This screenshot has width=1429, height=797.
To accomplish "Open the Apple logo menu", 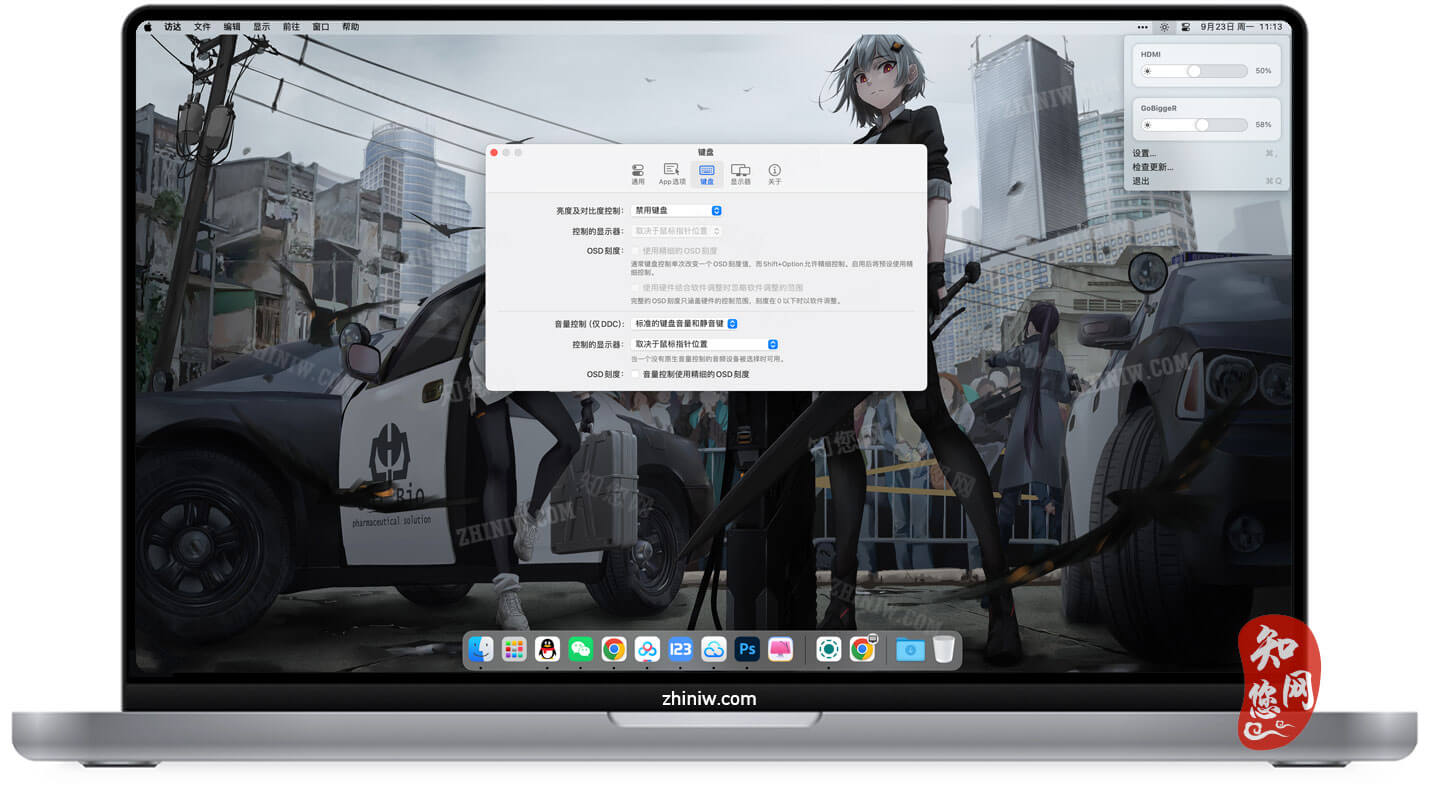I will tap(148, 27).
